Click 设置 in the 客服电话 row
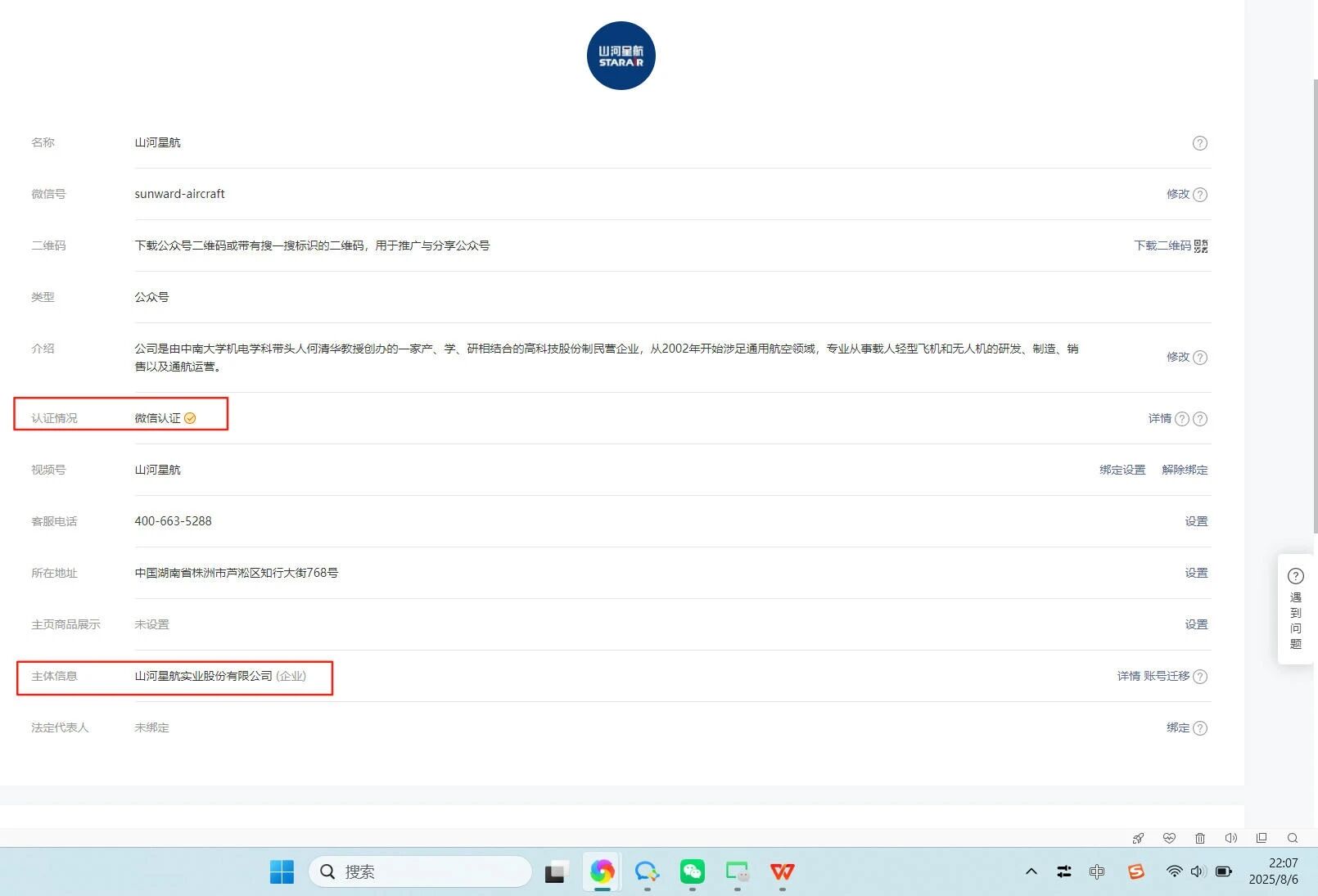This screenshot has height=896, width=1318. coord(1196,522)
